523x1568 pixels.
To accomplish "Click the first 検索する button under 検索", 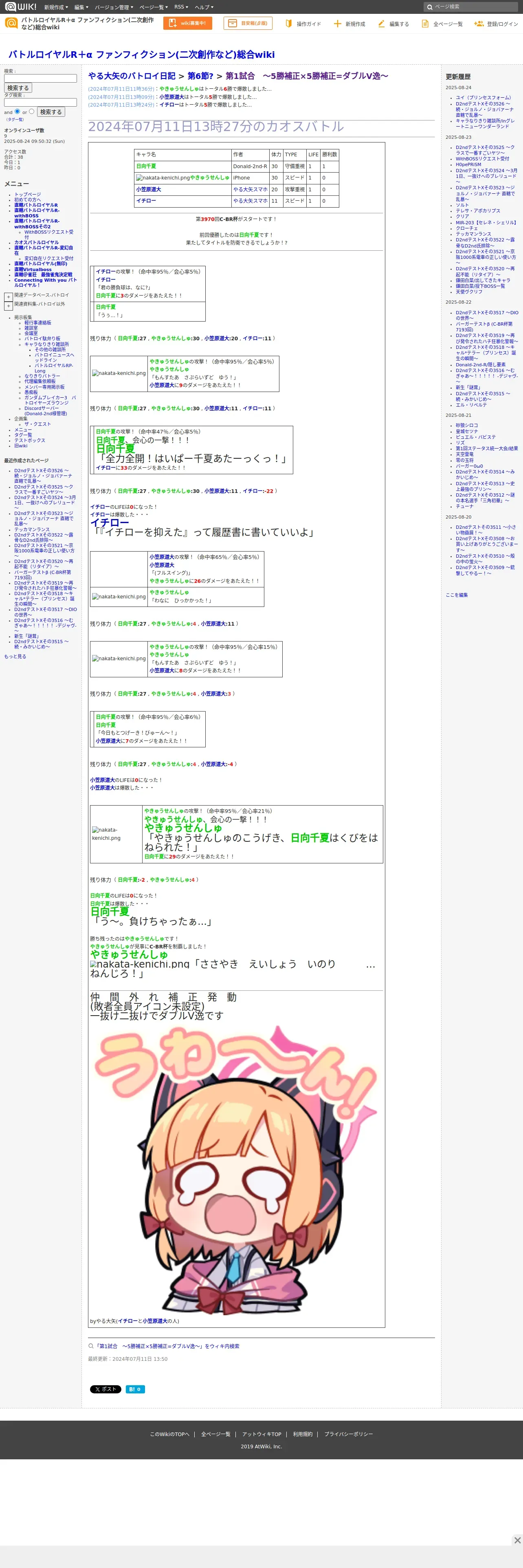I will (x=18, y=88).
